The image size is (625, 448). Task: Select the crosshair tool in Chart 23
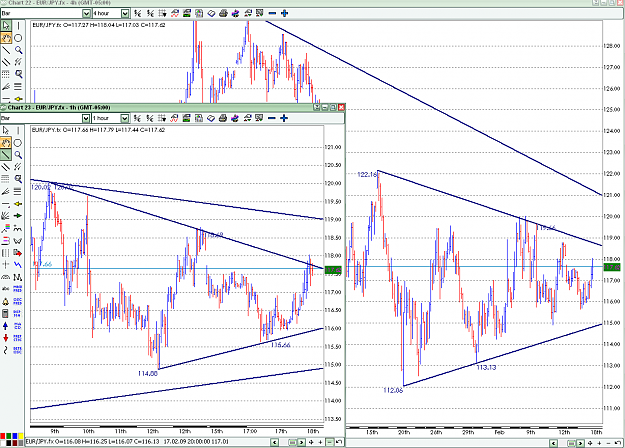pyautogui.click(x=6, y=265)
